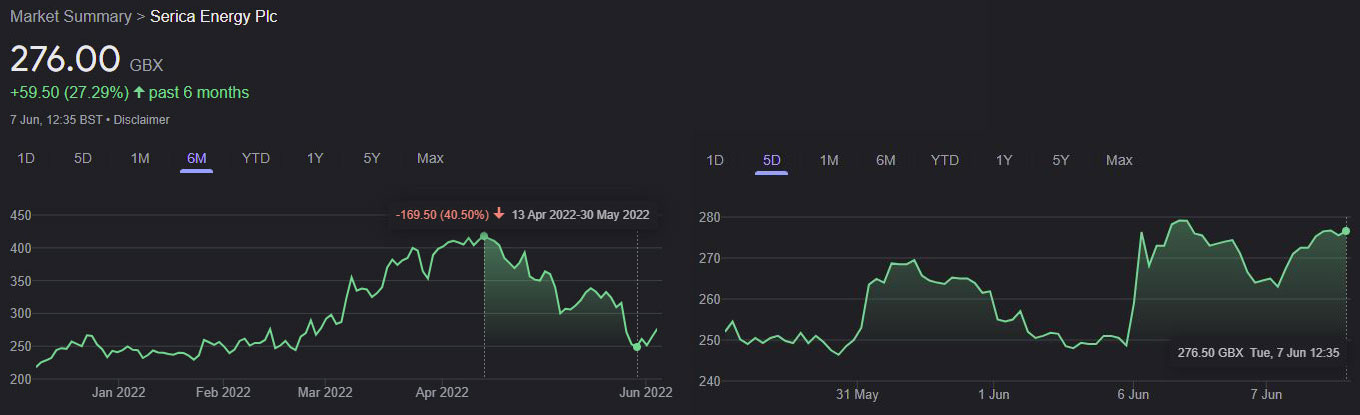The image size is (1360, 415).
Task: Click the 13 Apr 2022-30 May 2022 range label
Action: coord(580,214)
